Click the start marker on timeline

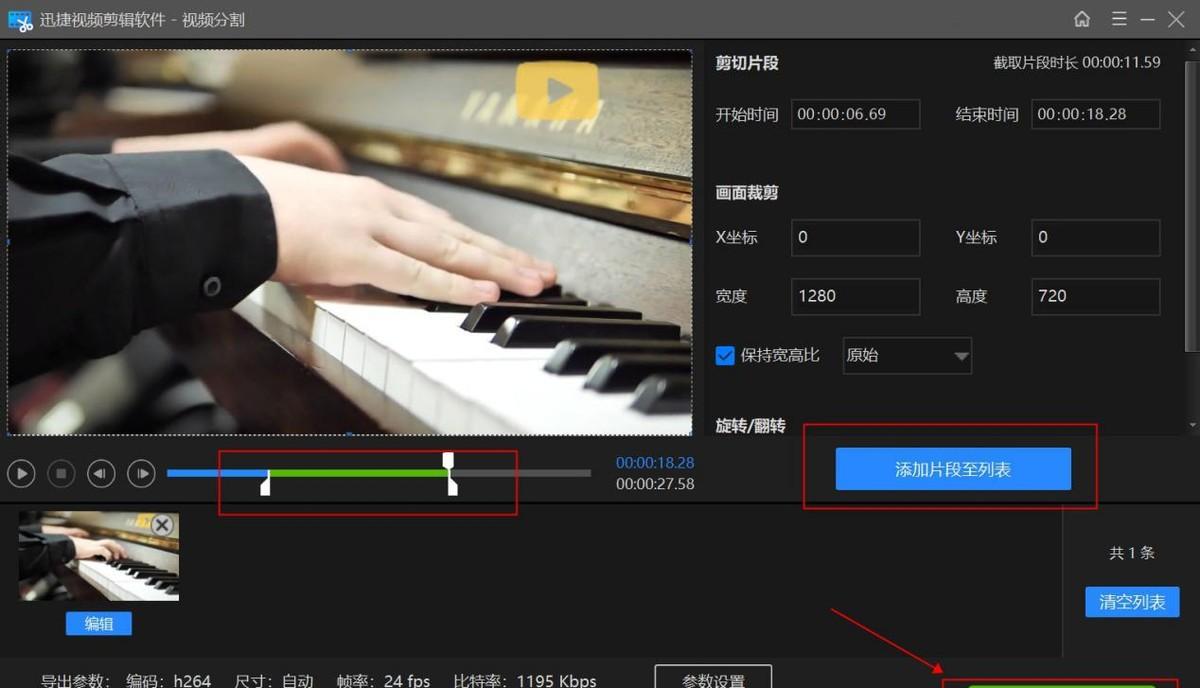tap(265, 485)
